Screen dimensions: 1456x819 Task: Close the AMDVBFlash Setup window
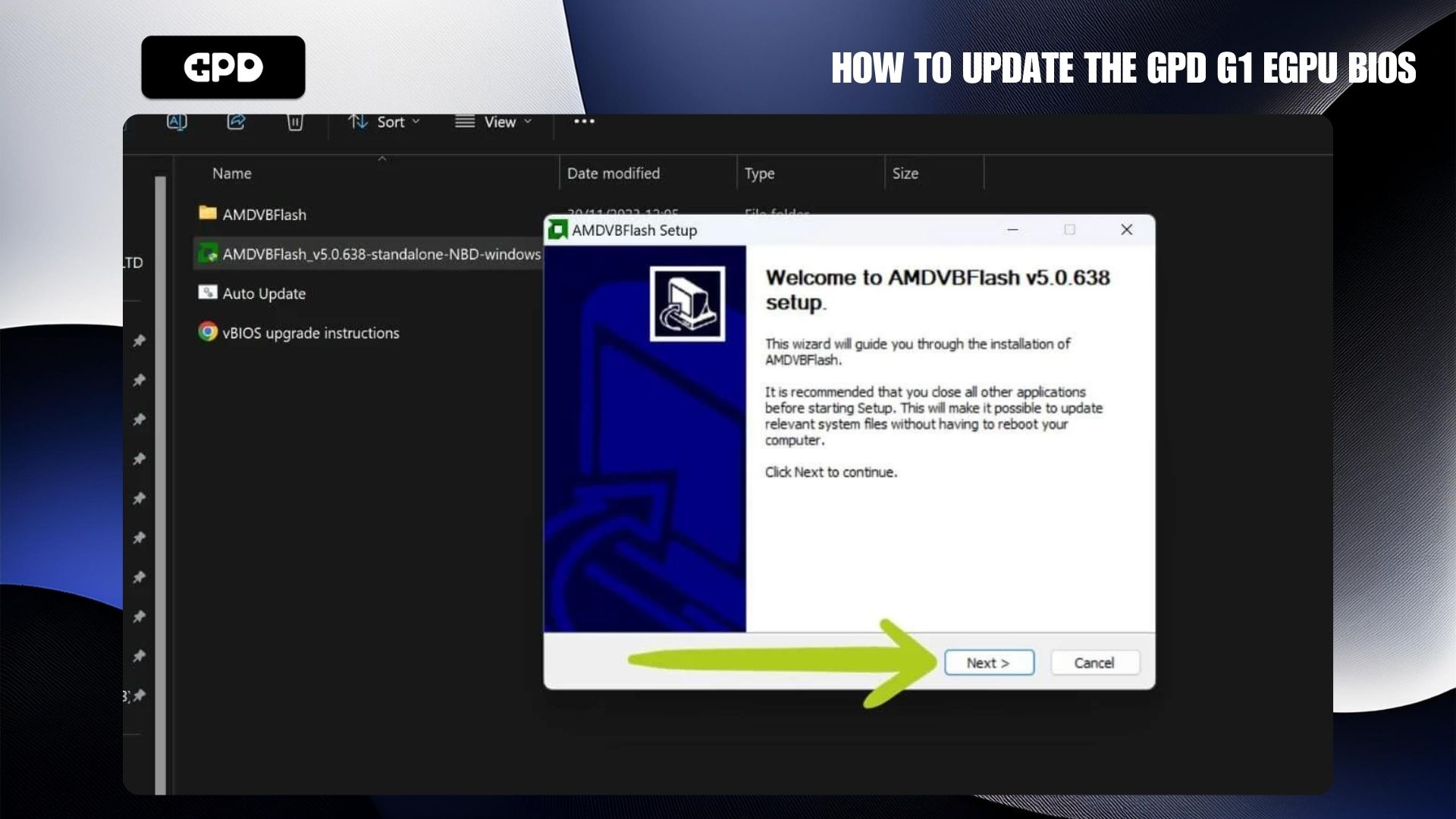1126,230
